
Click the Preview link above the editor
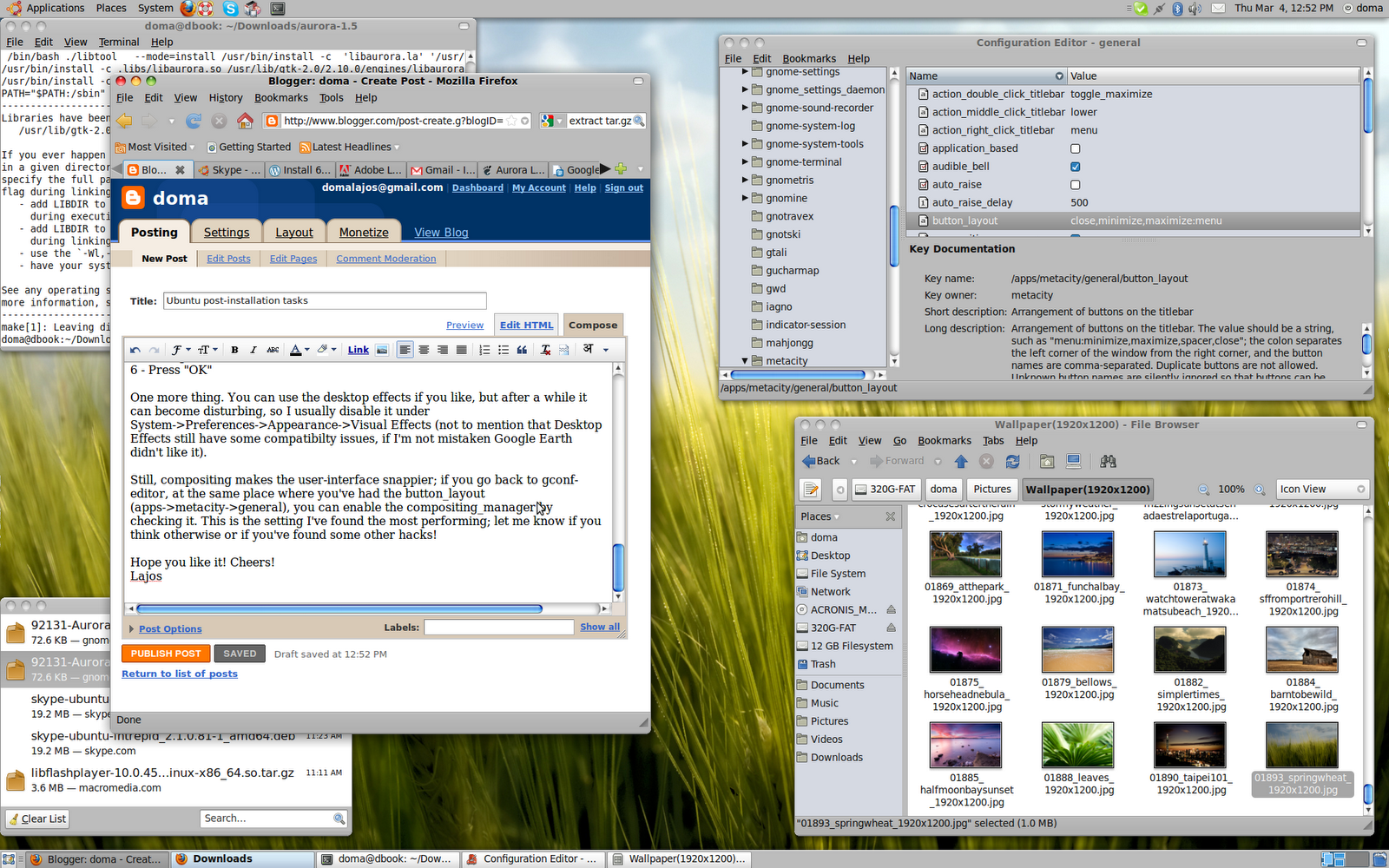click(465, 325)
